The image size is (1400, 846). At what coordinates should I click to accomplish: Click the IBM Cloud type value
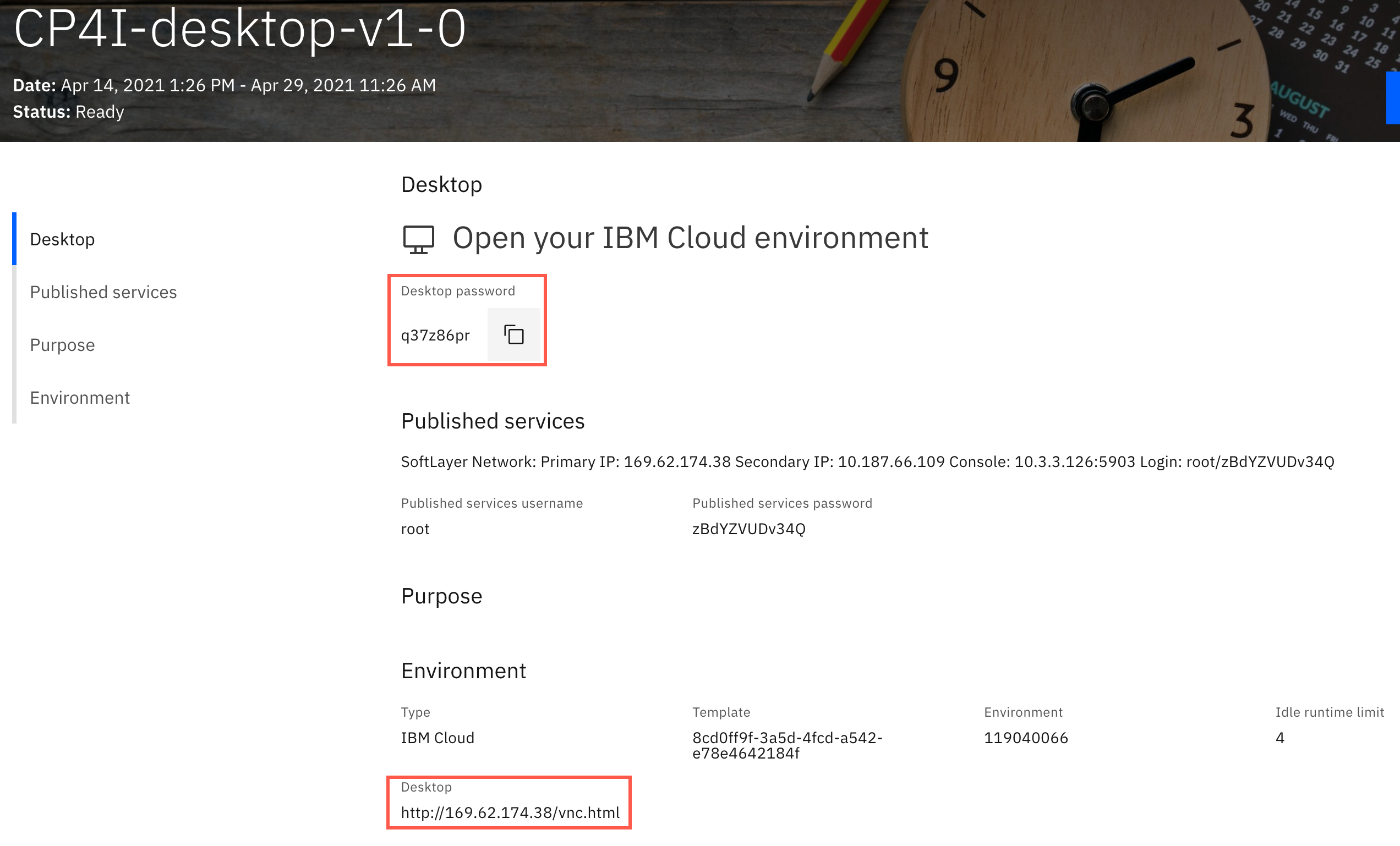tap(437, 738)
